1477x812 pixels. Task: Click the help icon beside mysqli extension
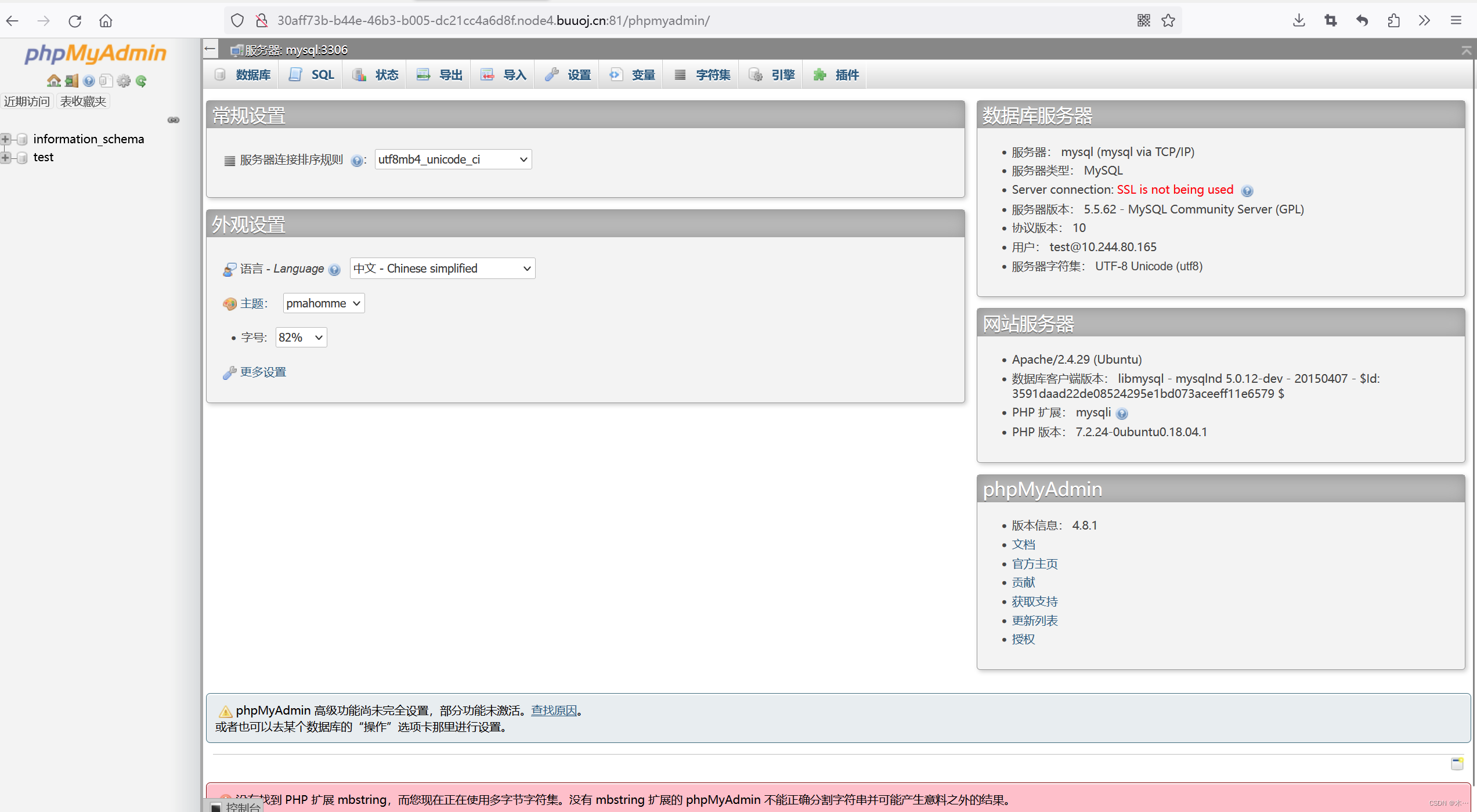pyautogui.click(x=1122, y=414)
